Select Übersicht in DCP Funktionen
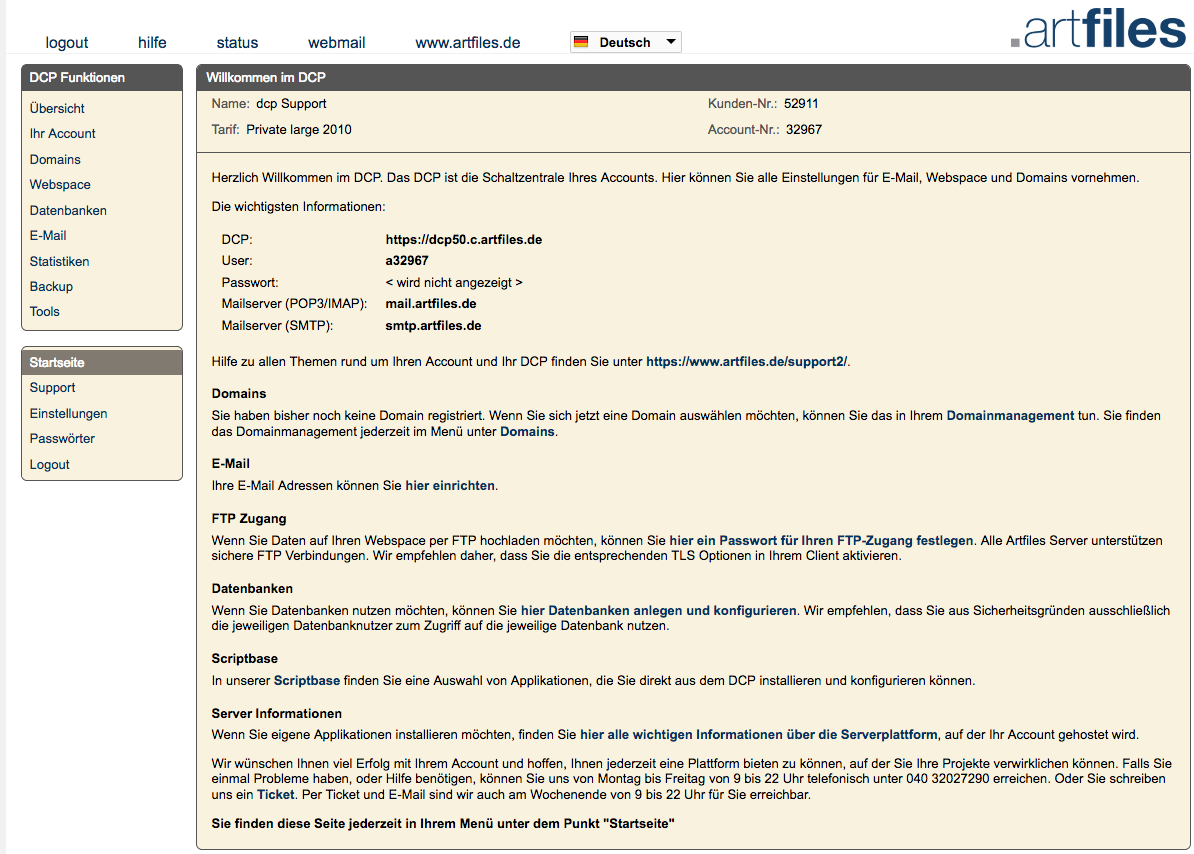Image resolution: width=1194 pixels, height=854 pixels. (57, 108)
